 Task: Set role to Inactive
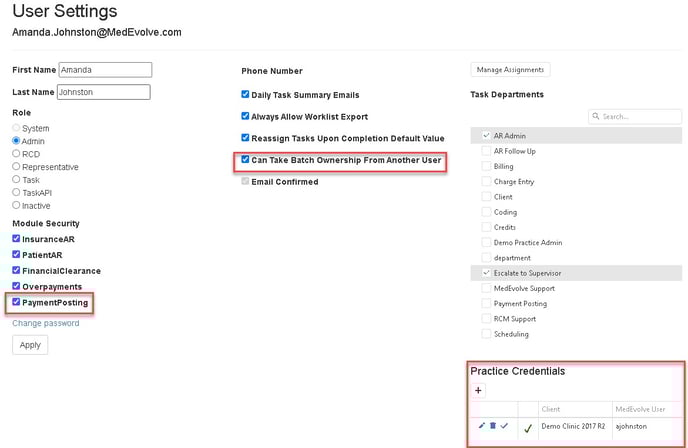click(x=16, y=205)
